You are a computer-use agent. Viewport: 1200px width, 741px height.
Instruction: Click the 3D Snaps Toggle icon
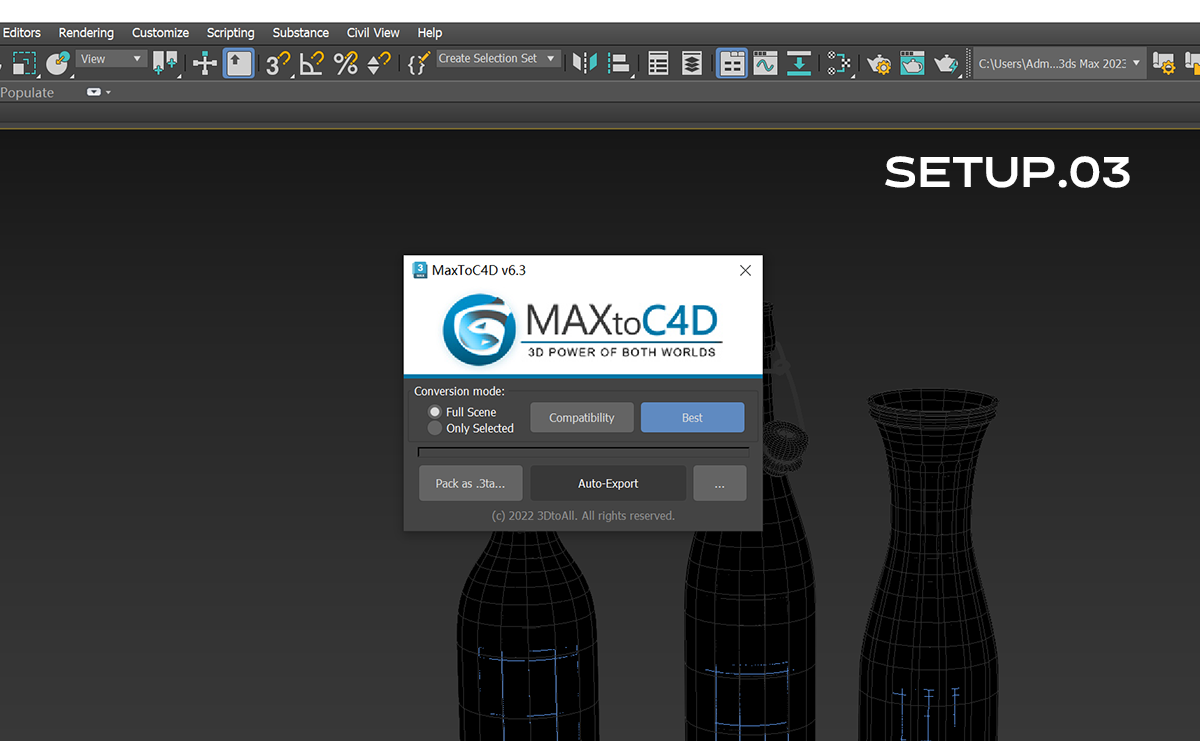(277, 64)
